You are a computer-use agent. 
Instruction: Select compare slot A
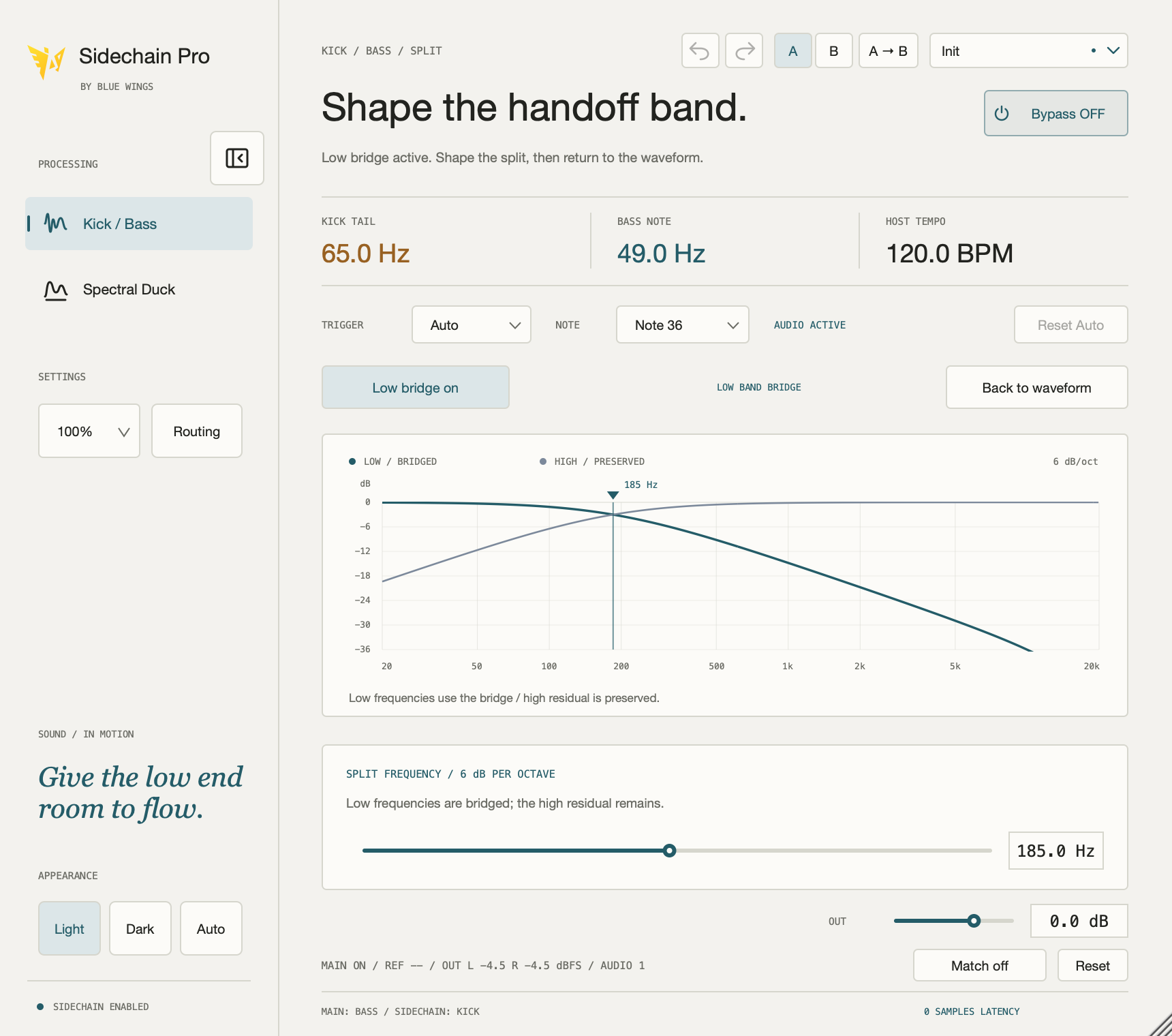tap(793, 50)
